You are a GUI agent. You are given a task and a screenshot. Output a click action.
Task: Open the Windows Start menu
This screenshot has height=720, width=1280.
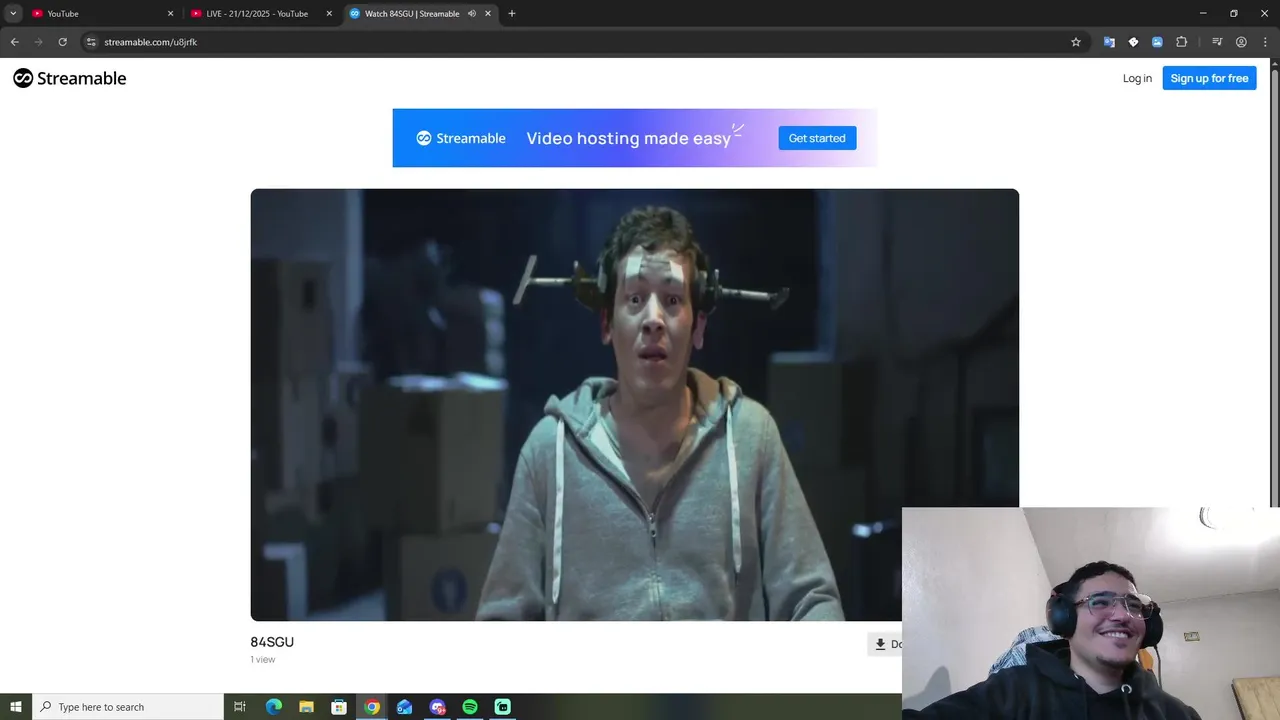[x=16, y=707]
